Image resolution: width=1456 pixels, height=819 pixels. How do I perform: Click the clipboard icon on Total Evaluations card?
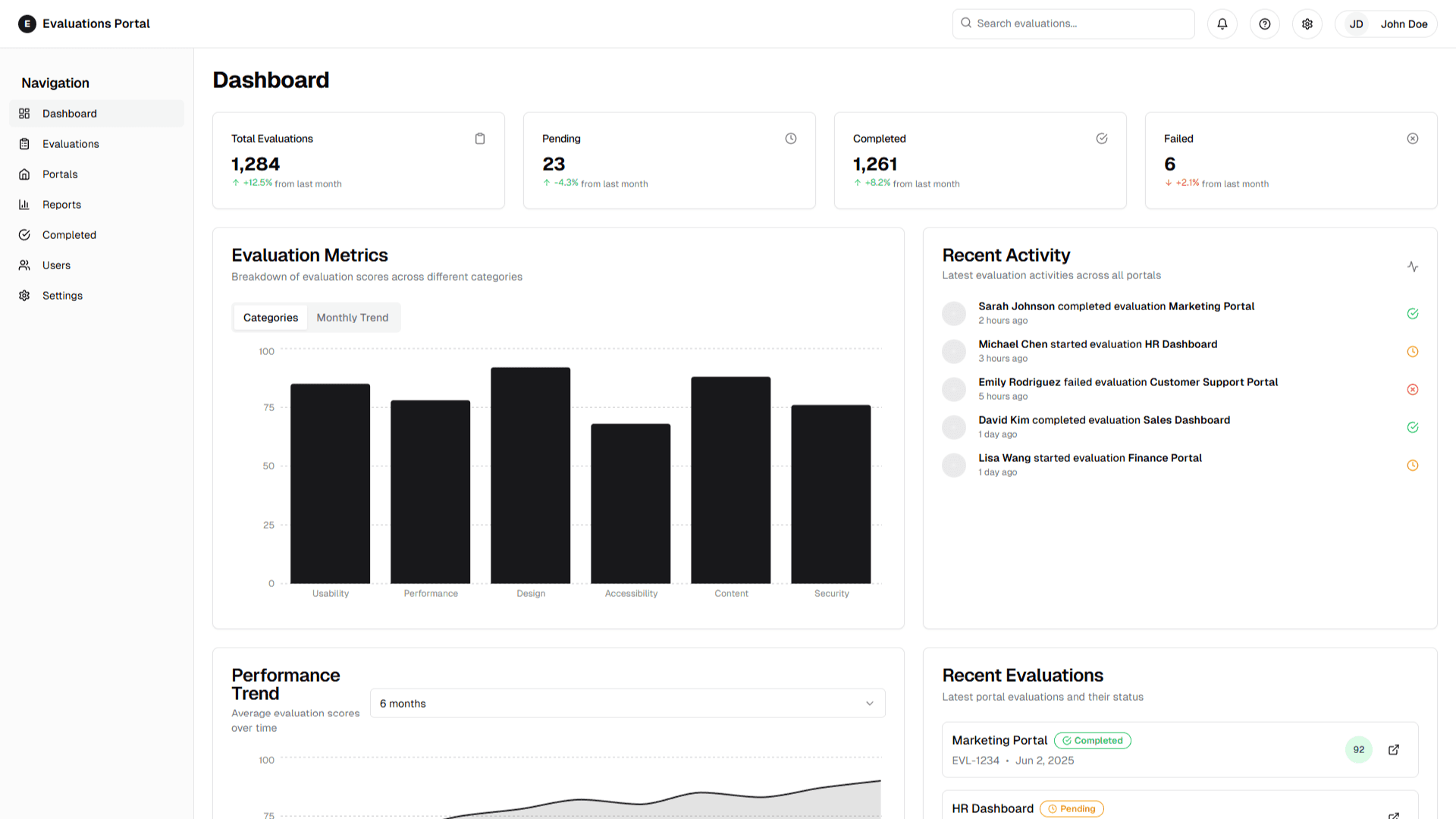(480, 139)
